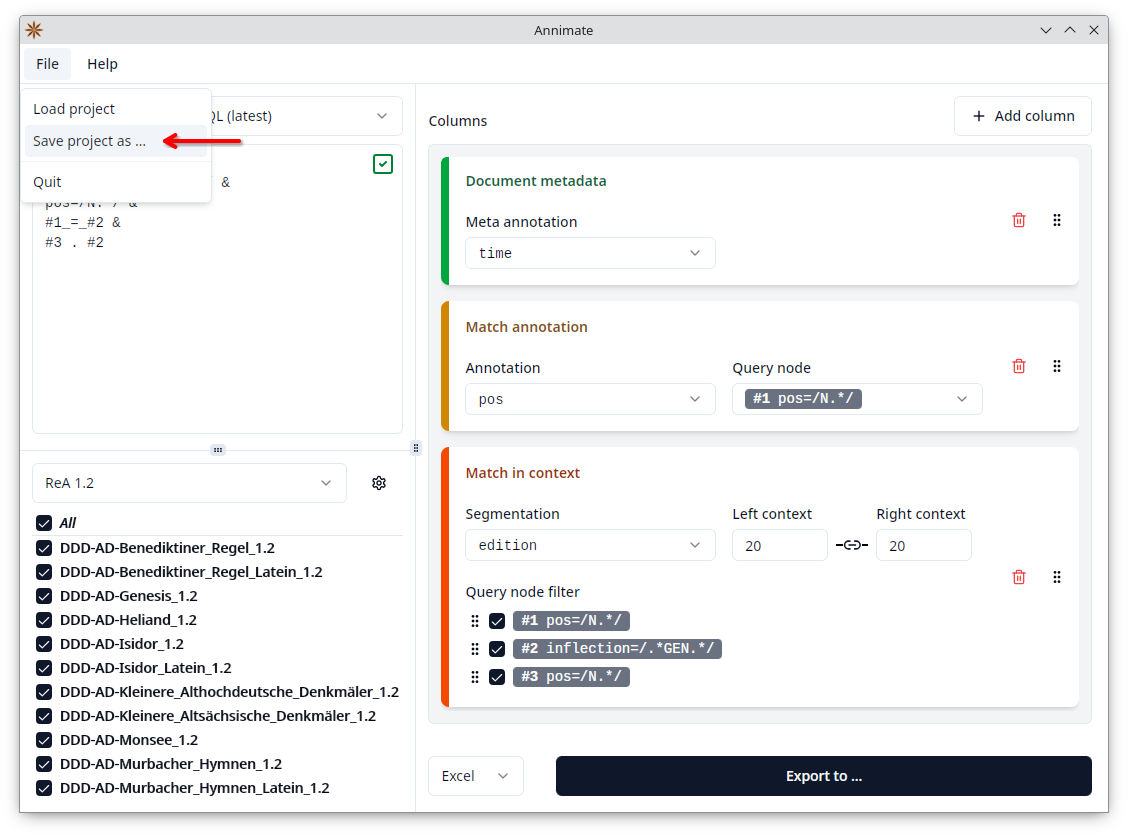Open the Query node dropdown
Viewport: 1128px width, 836px height.
857,399
